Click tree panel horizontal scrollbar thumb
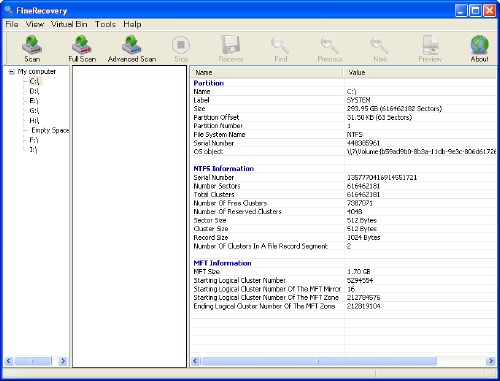 [x=33, y=361]
